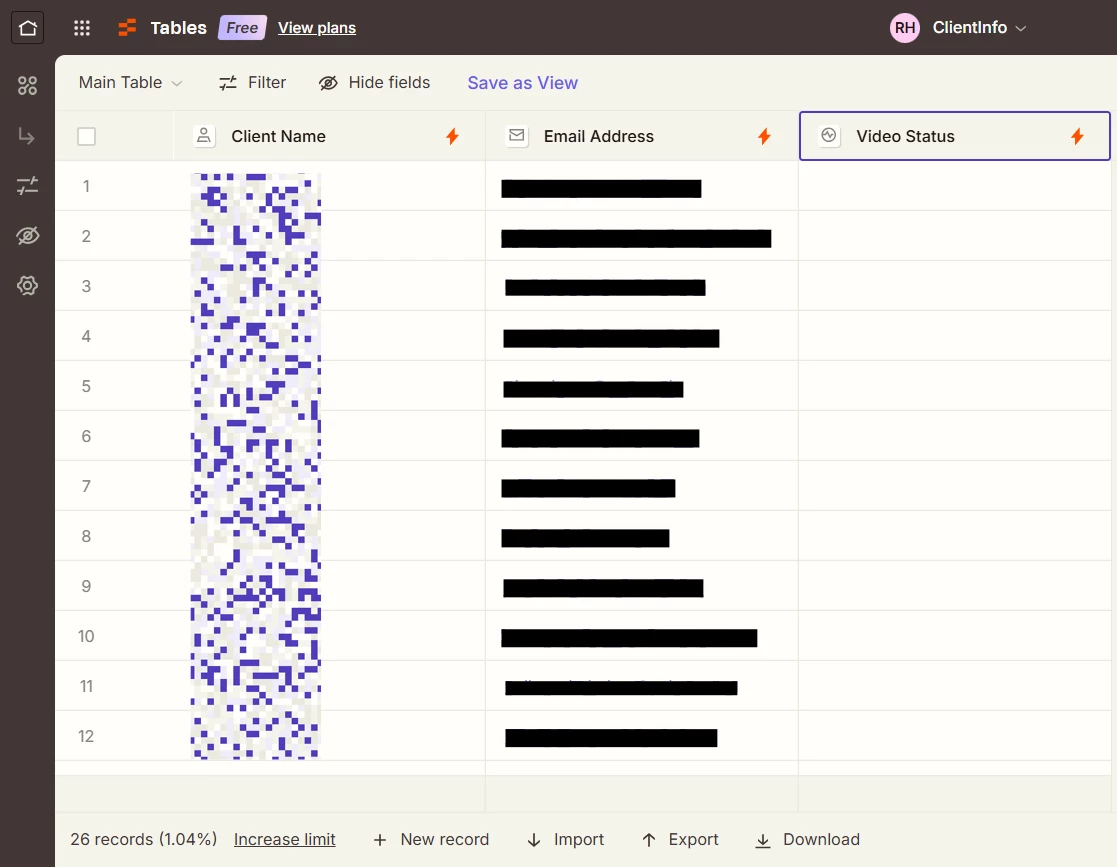1117x867 pixels.
Task: Select the Email Address column header
Action: click(642, 136)
